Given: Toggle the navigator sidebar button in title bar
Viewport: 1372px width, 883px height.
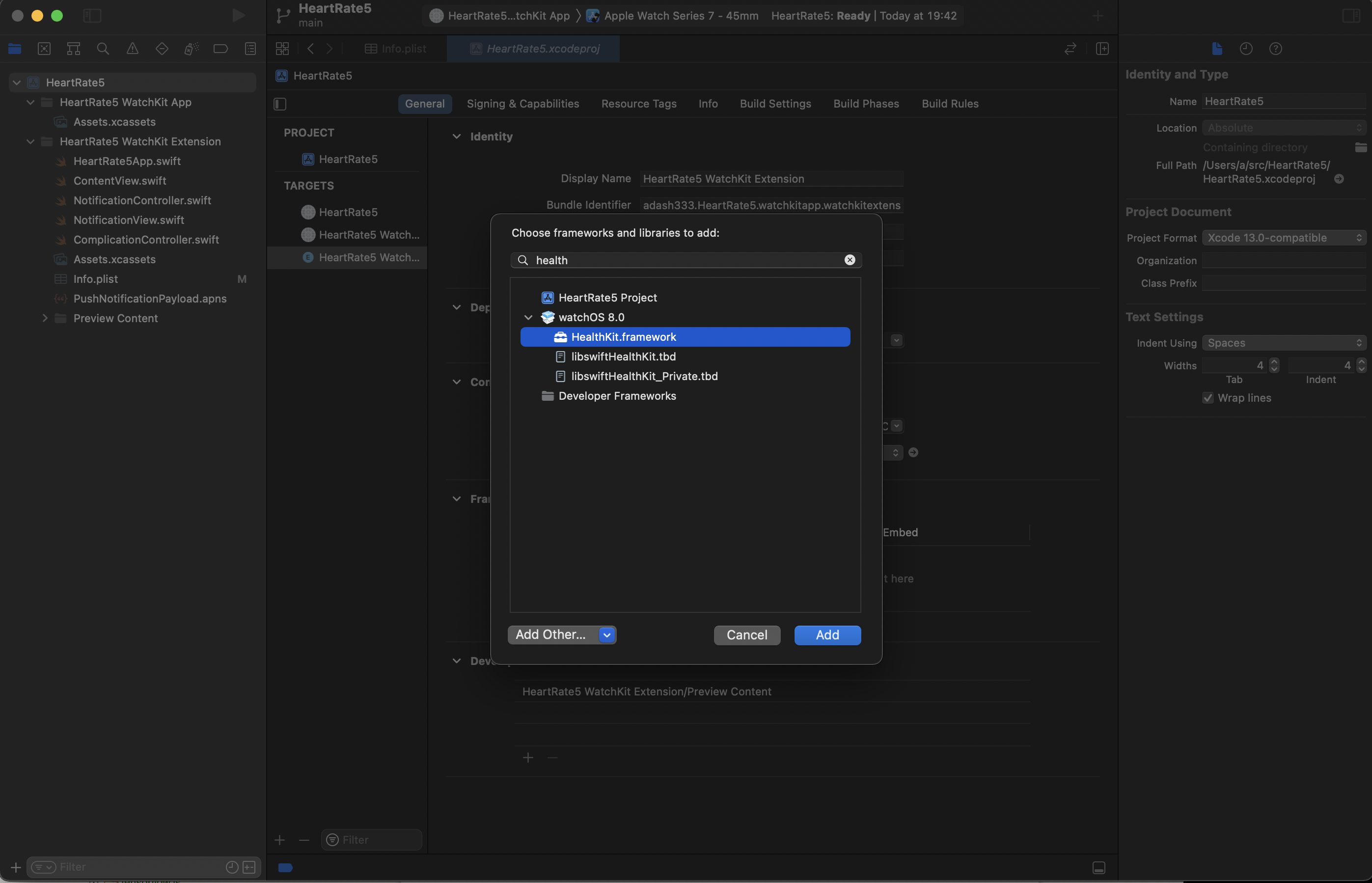Looking at the screenshot, I should pyautogui.click(x=92, y=16).
